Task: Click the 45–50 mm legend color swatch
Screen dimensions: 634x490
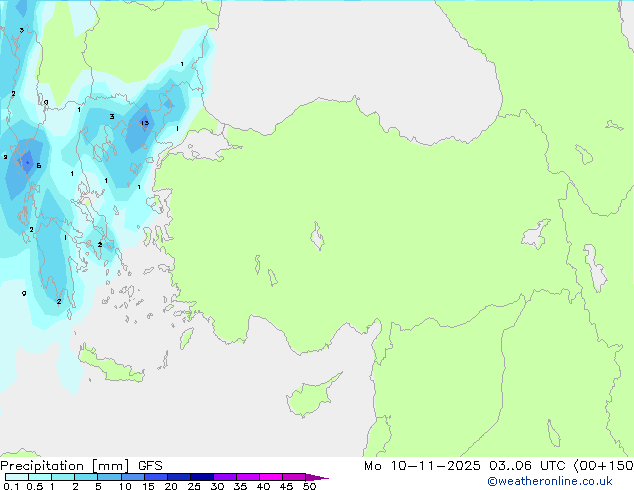Action: (x=294, y=477)
